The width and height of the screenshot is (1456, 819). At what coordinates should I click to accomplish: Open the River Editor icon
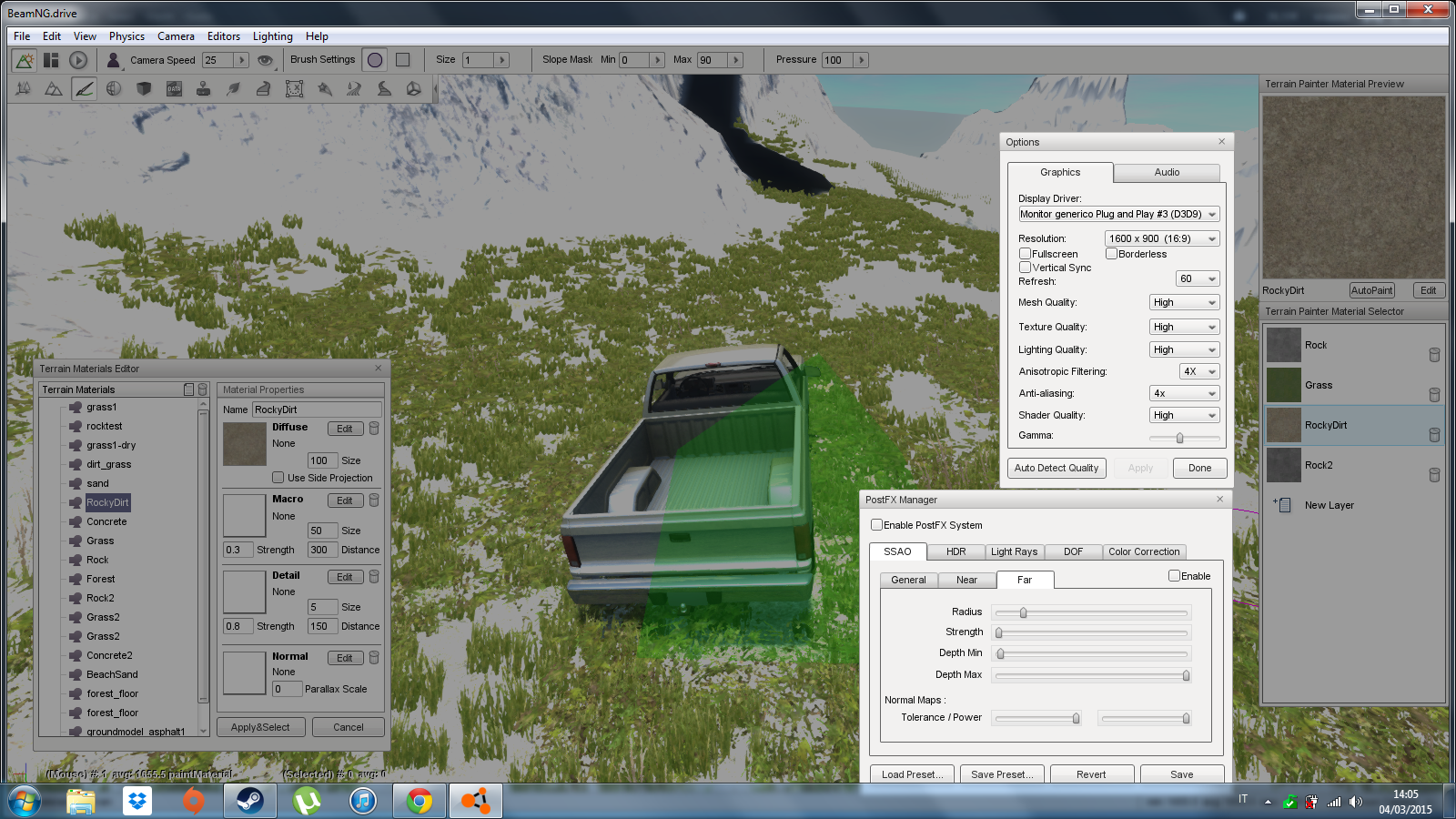[x=354, y=88]
